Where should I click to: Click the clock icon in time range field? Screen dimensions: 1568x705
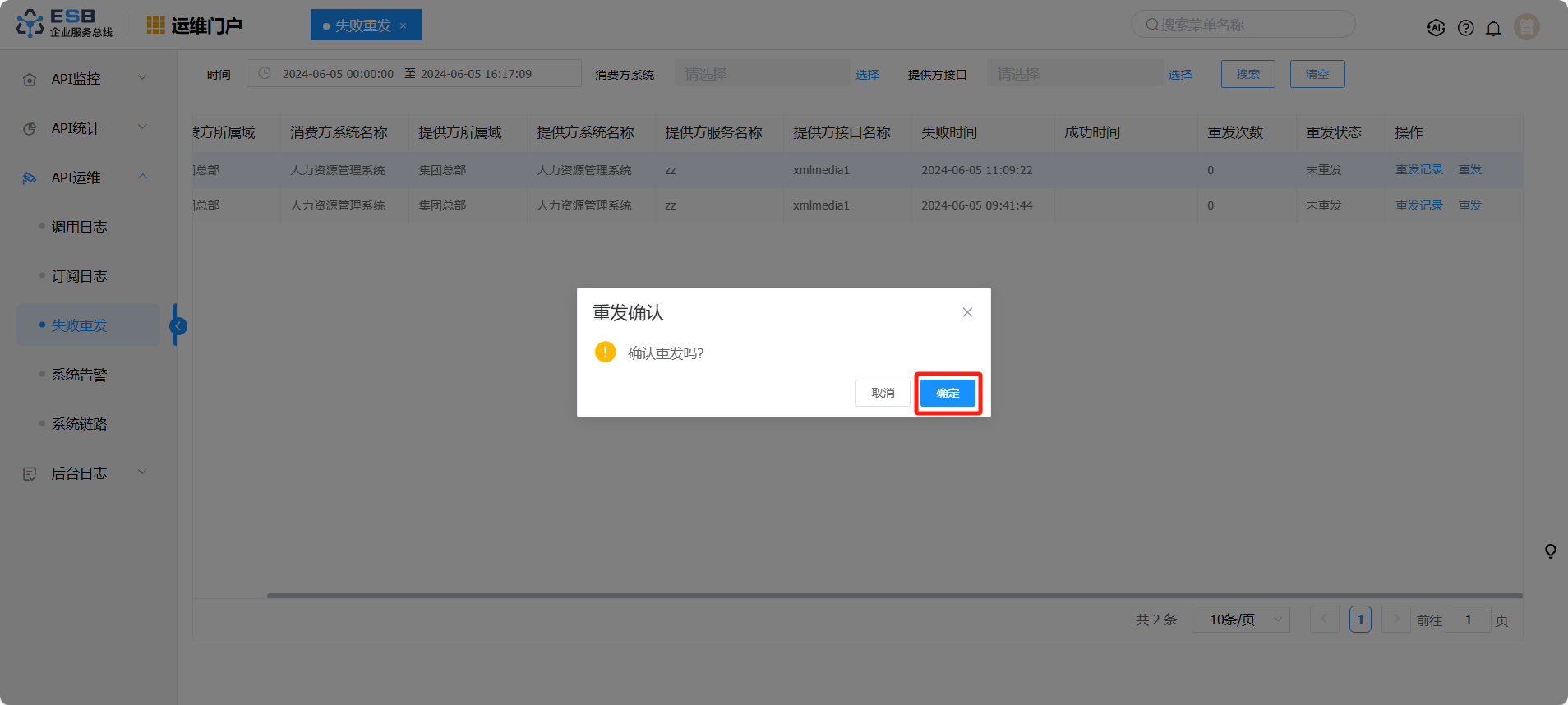(x=265, y=73)
